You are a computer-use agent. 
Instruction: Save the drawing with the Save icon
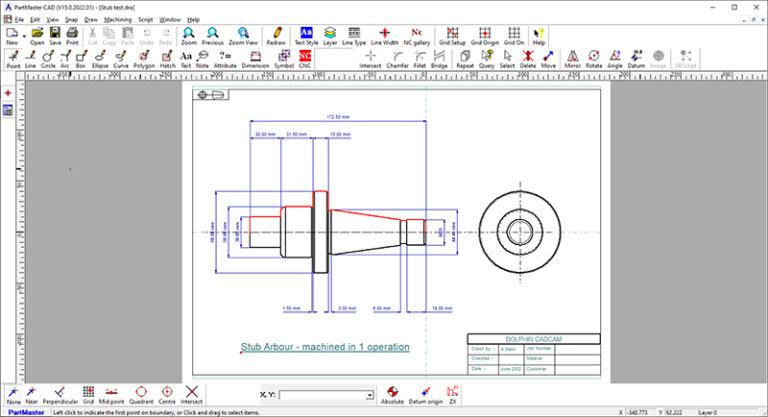(55, 36)
